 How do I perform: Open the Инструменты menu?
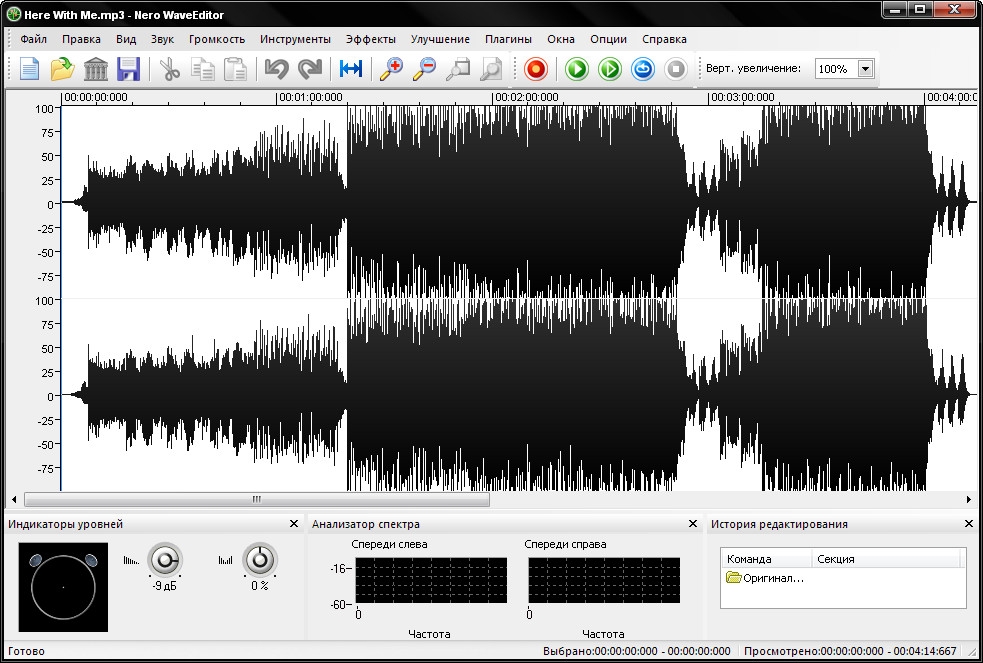pos(295,39)
